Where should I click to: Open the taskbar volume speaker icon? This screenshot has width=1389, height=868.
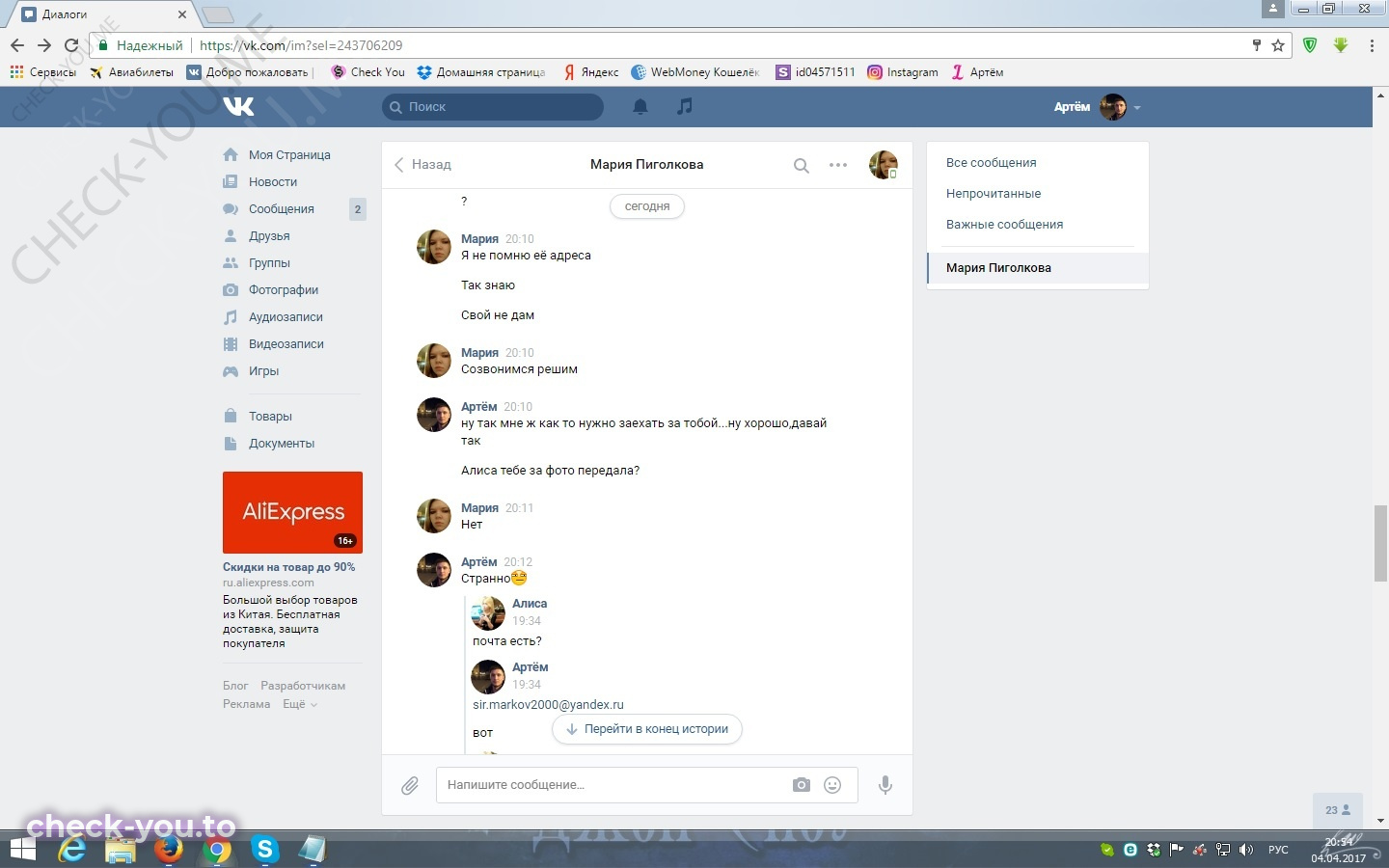1246,850
